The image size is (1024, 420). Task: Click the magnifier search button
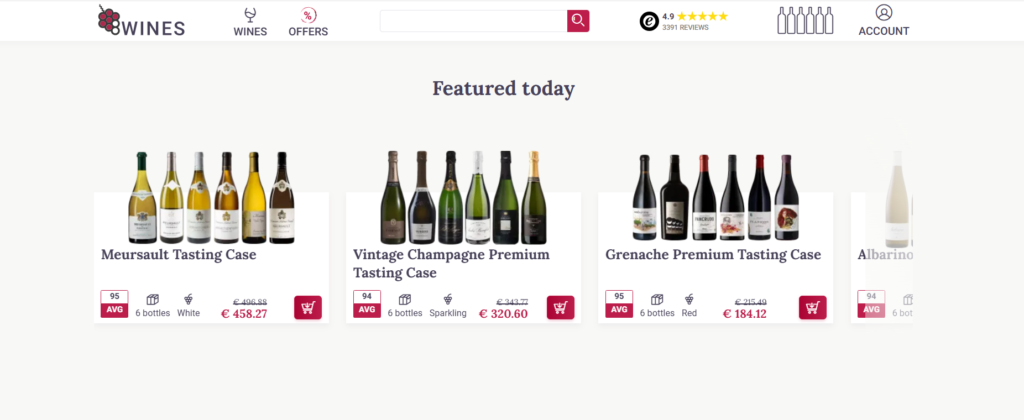coord(578,21)
